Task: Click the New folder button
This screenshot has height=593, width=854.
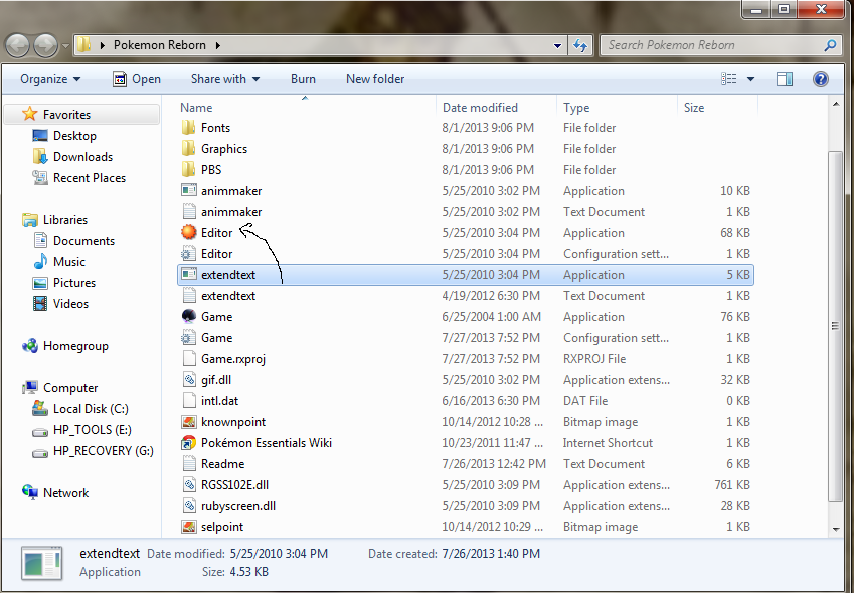Action: [375, 79]
